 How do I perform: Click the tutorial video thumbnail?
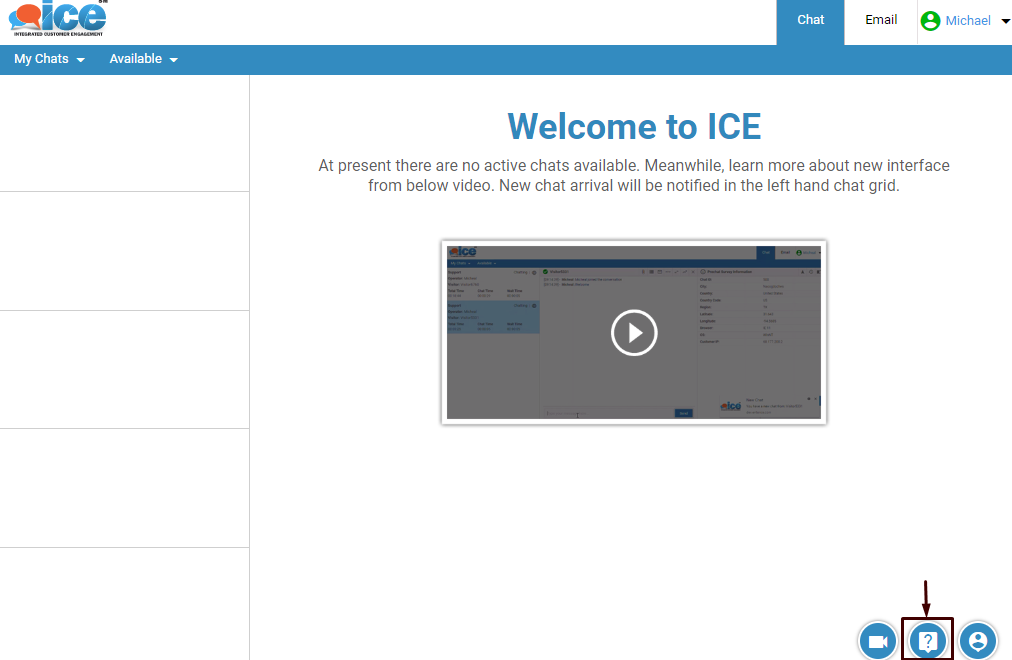(634, 332)
